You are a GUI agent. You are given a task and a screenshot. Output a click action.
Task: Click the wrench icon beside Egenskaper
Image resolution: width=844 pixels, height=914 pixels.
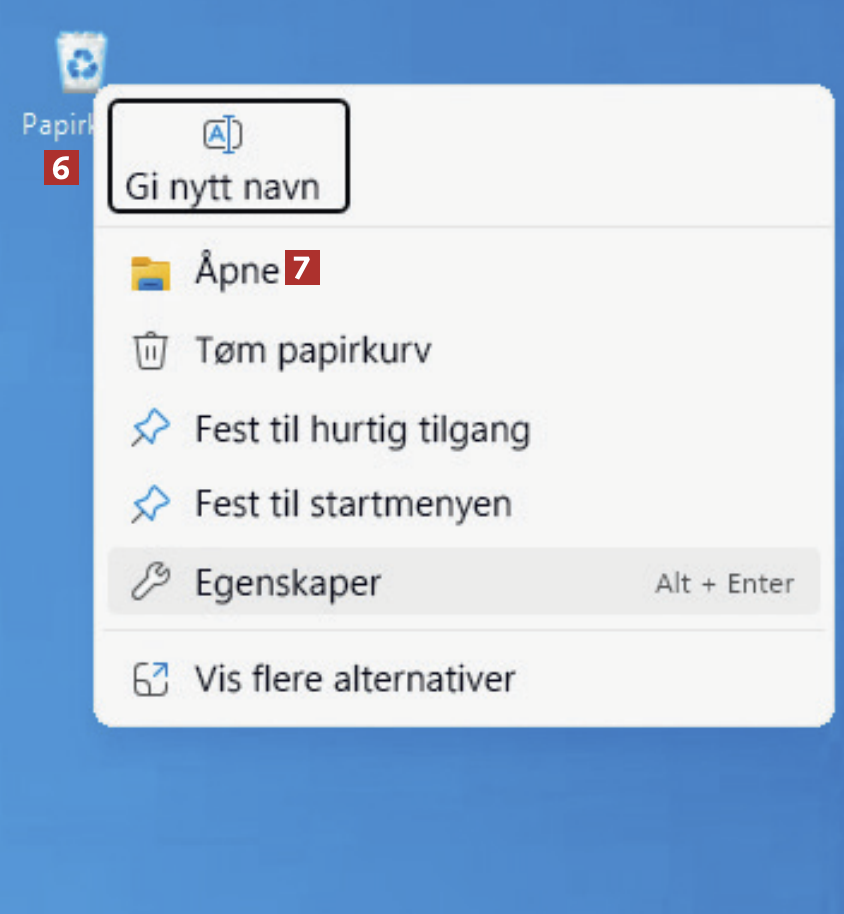click(150, 581)
